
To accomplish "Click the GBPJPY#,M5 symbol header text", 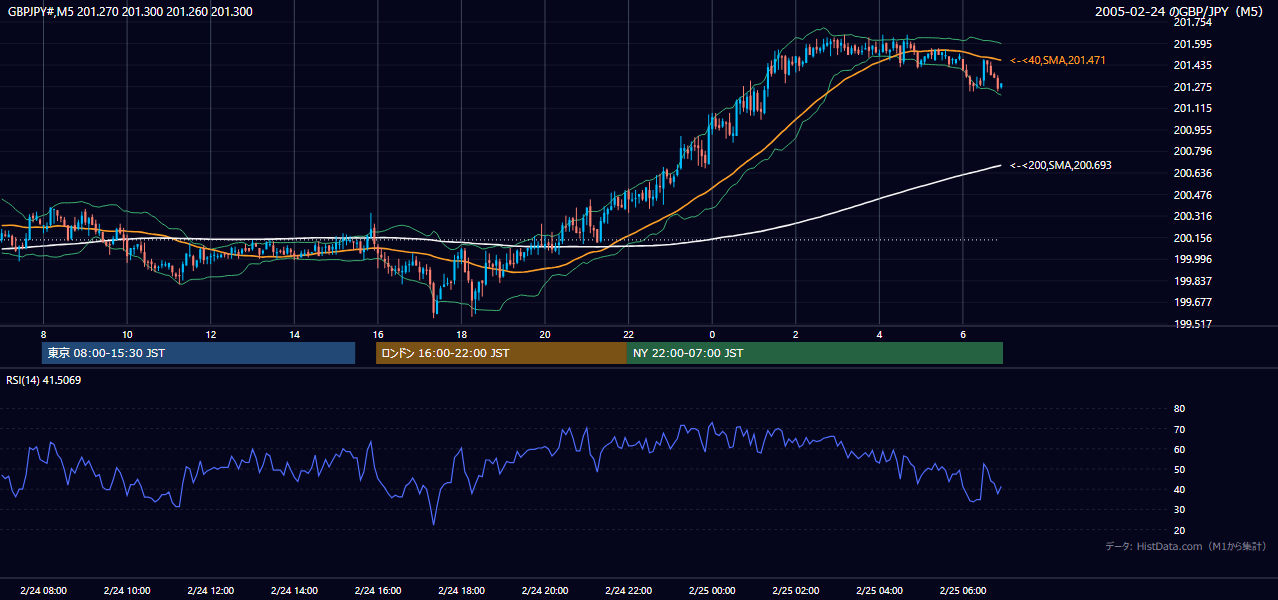I will pos(130,12).
